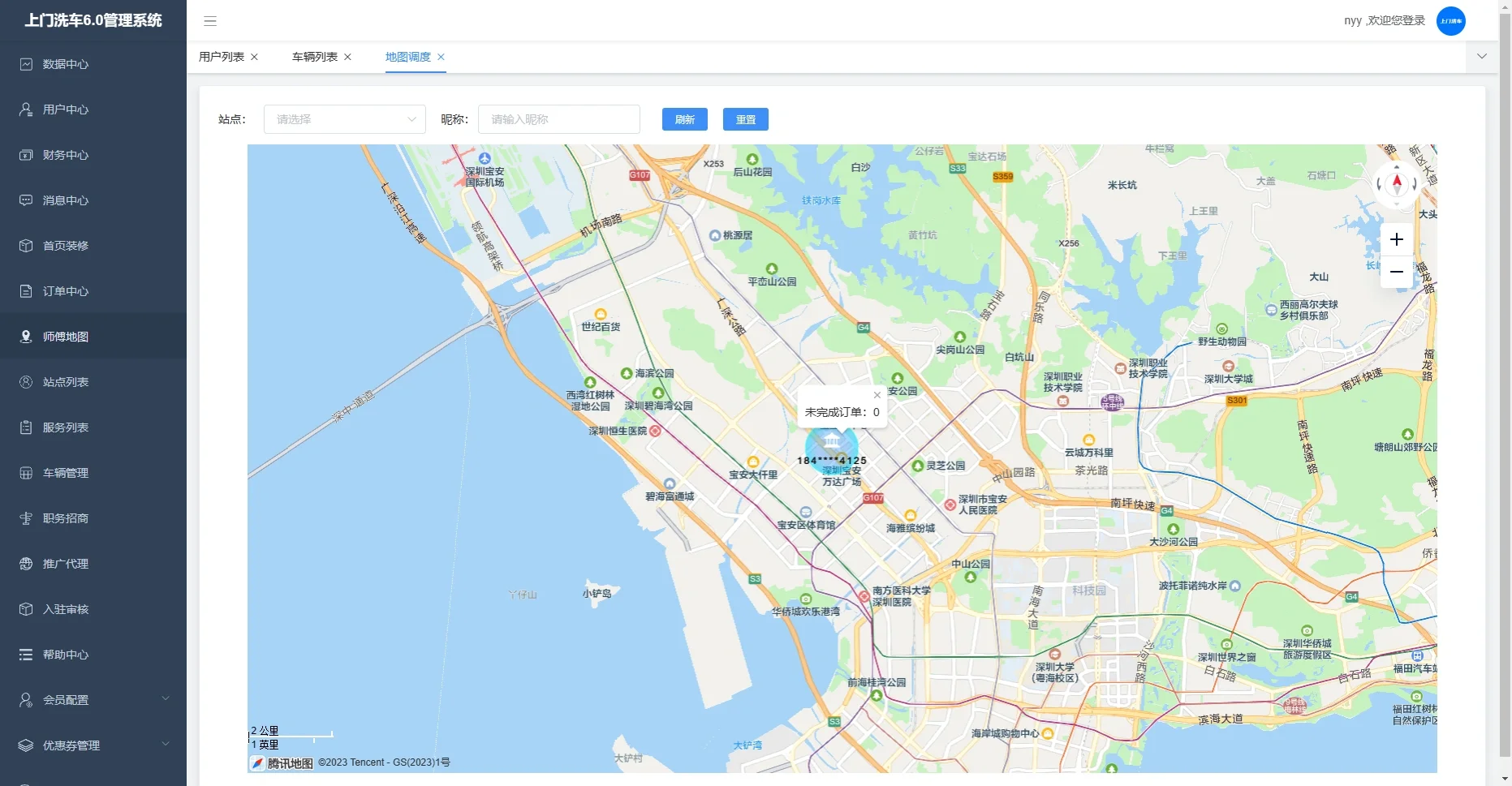Viewport: 1512px width, 786px height.
Task: Click the user avatar in top right
Action: (1450, 21)
